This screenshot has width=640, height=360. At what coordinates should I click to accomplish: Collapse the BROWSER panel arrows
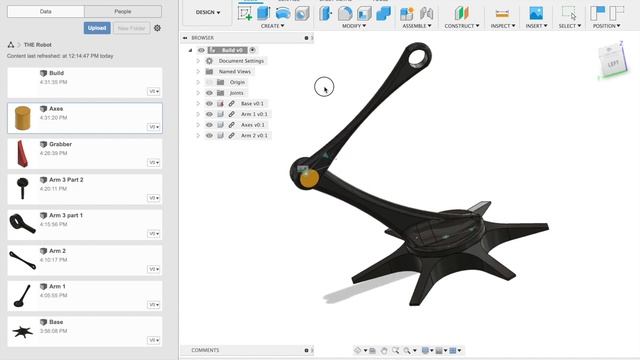tap(185, 38)
